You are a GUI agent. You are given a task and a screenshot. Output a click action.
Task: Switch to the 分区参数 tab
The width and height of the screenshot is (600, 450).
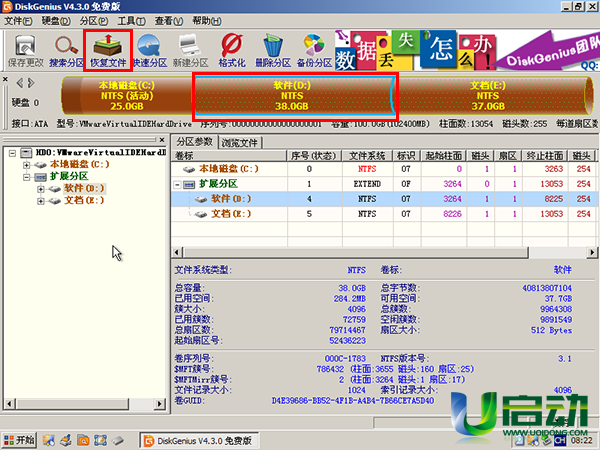click(194, 142)
